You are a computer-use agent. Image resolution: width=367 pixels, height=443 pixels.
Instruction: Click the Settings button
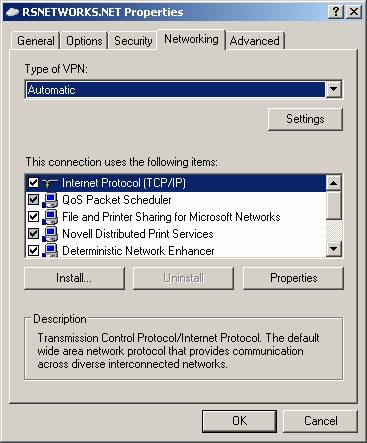[x=305, y=119]
